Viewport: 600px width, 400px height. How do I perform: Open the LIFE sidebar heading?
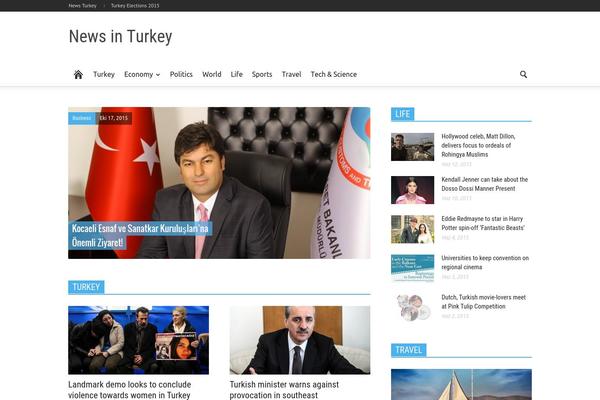tap(402, 114)
